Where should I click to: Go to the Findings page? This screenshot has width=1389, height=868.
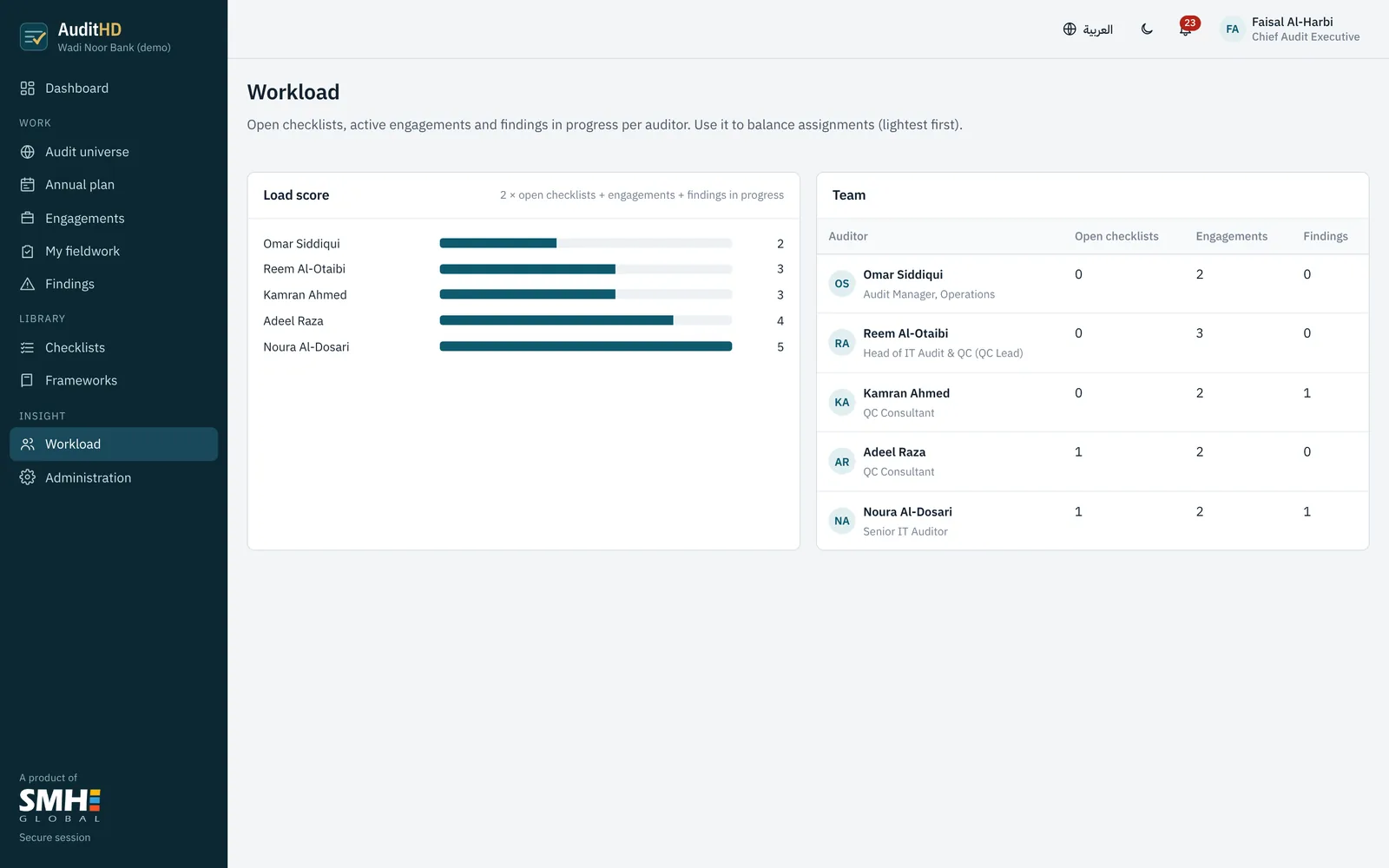(x=114, y=284)
